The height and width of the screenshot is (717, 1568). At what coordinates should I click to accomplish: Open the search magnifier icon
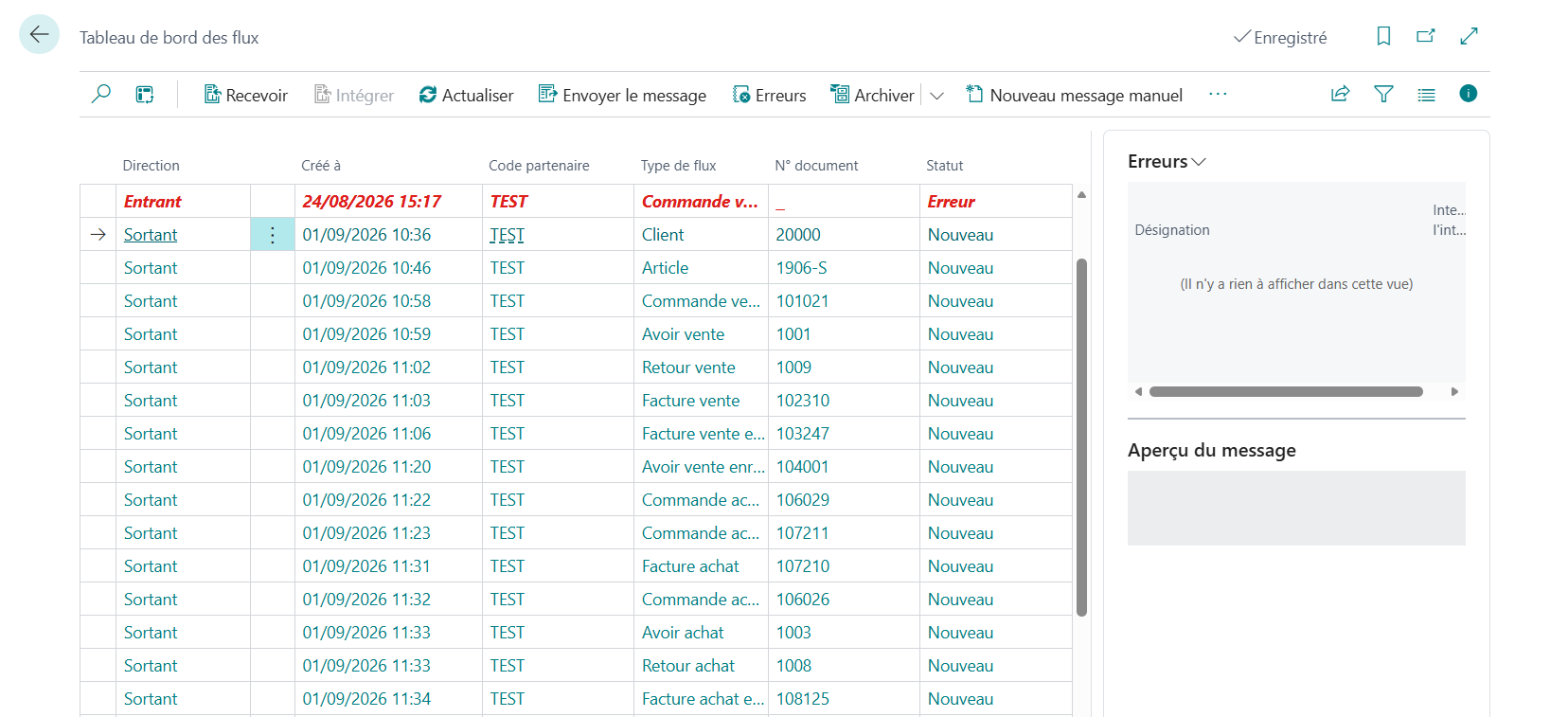click(x=100, y=94)
